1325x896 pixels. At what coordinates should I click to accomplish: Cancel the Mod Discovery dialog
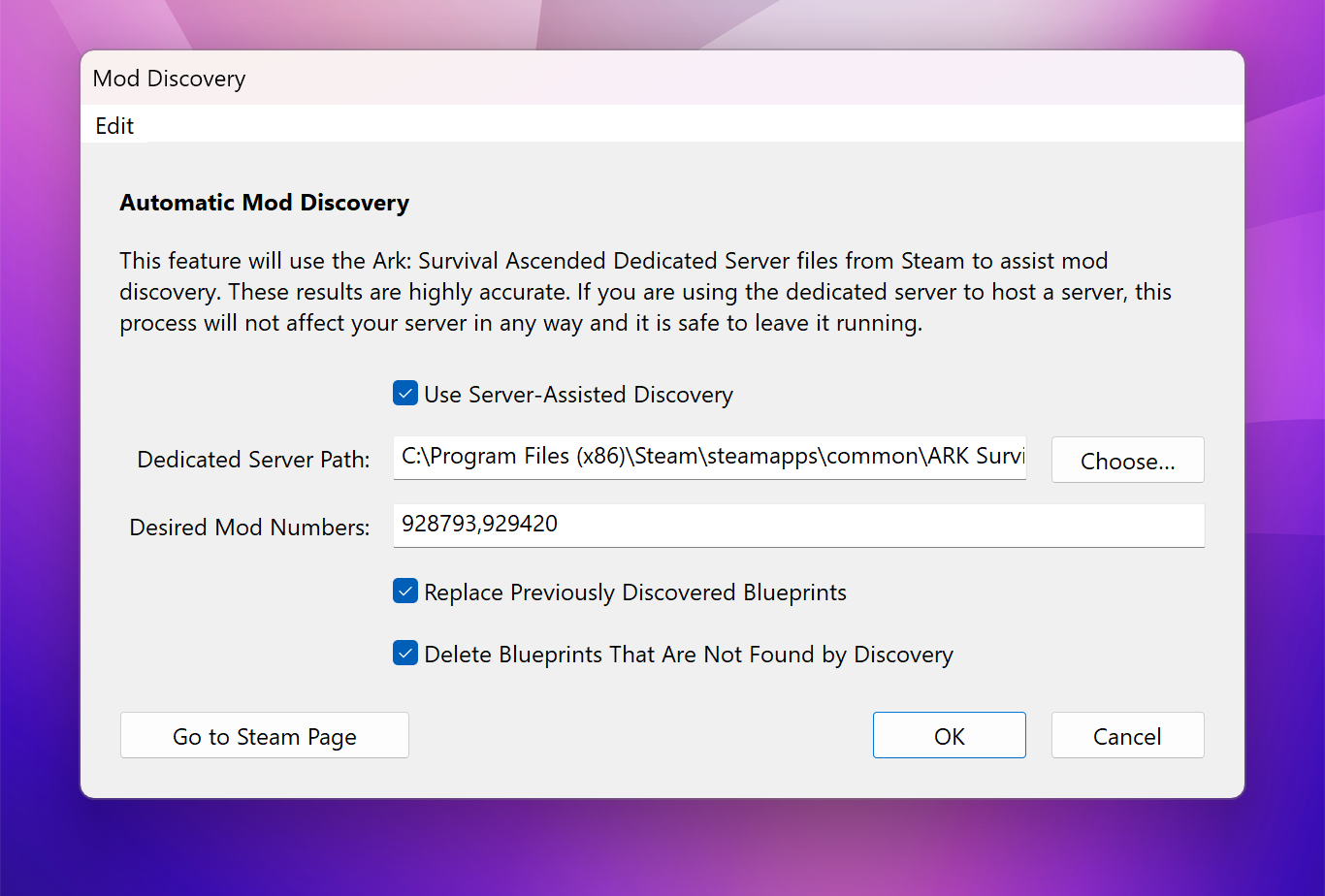(1127, 736)
